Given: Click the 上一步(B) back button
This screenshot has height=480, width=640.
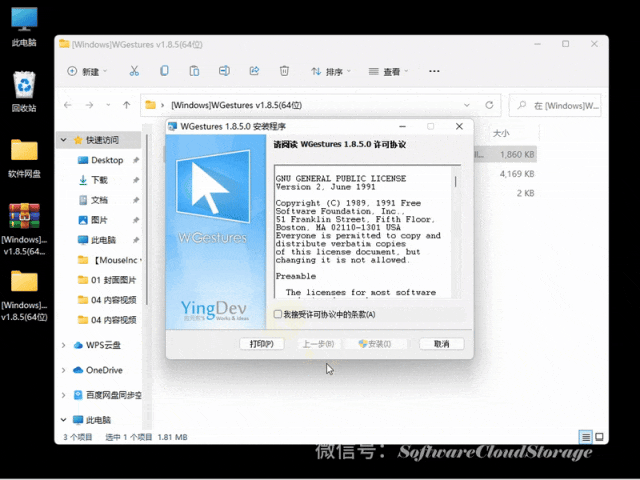Looking at the screenshot, I should coord(318,344).
